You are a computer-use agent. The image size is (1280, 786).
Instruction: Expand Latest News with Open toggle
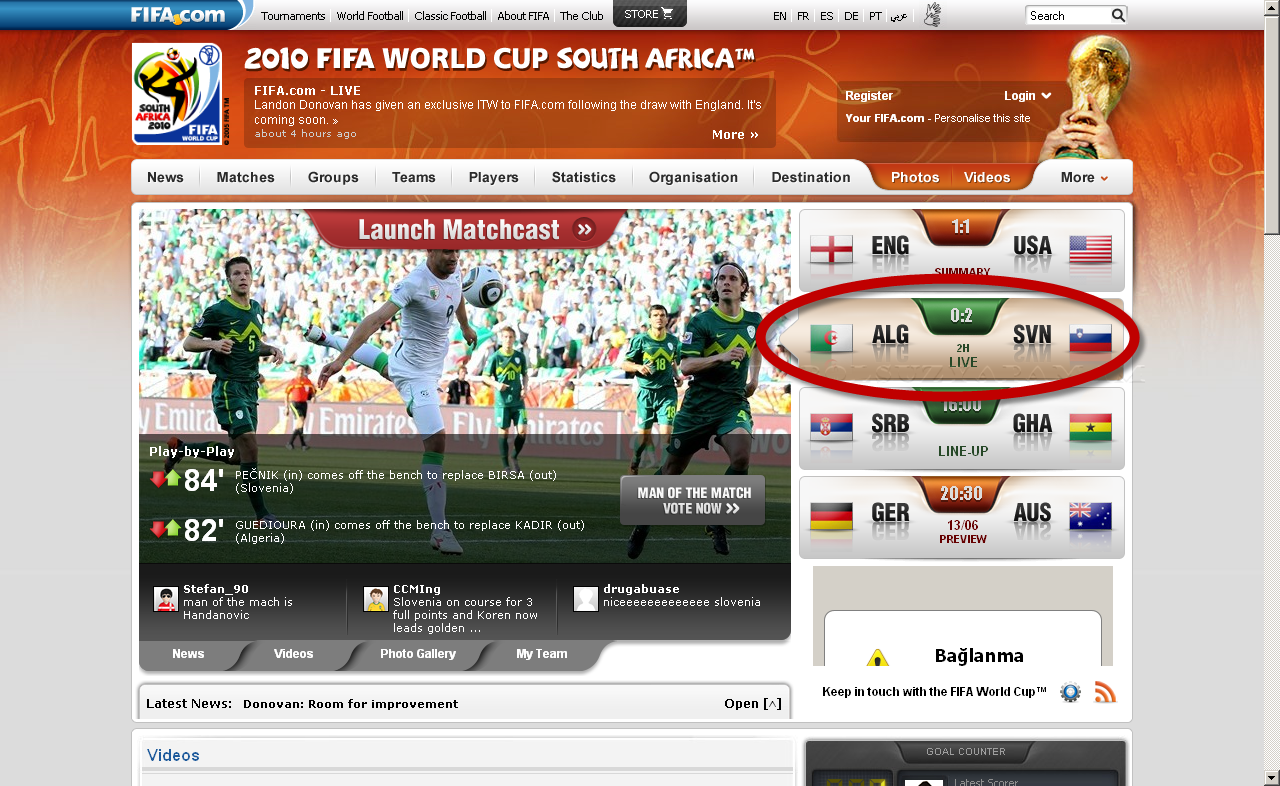pyautogui.click(x=753, y=704)
